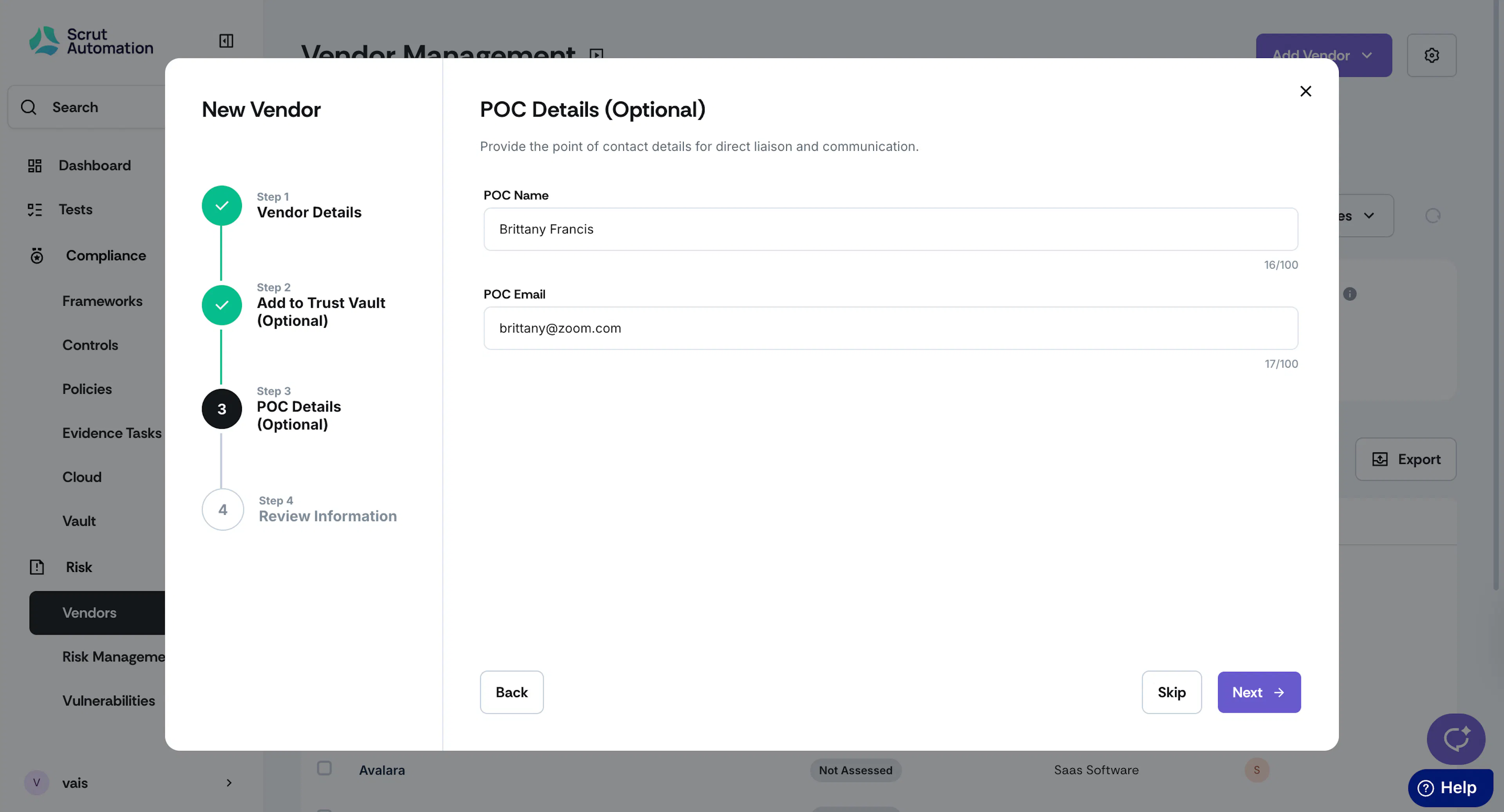Collapse the sidebar panel icon
The width and height of the screenshot is (1504, 812).
coord(226,41)
